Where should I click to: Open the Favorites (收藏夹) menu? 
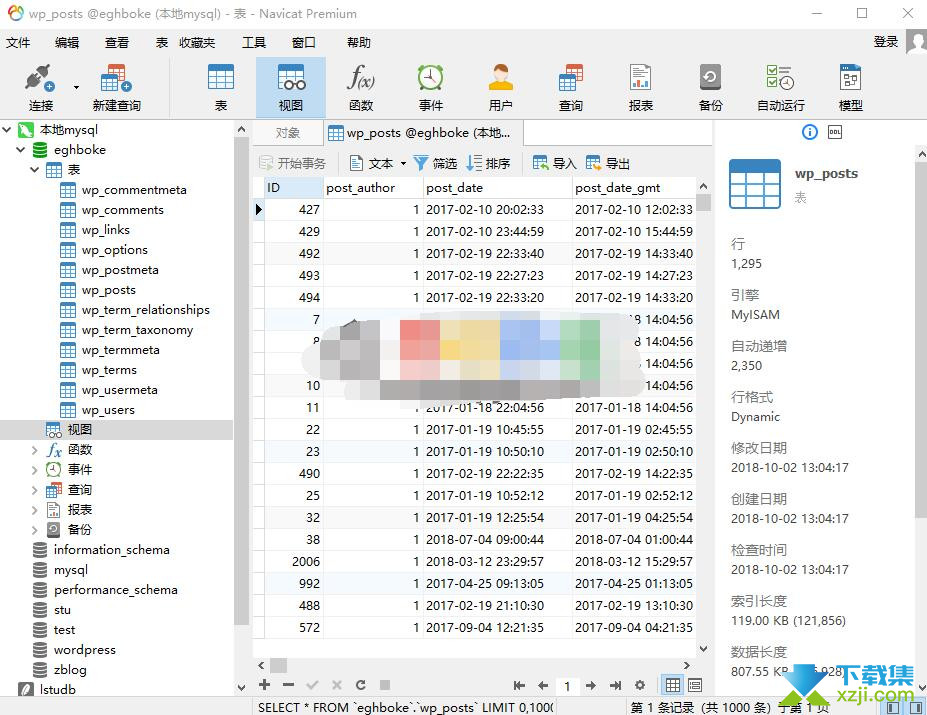point(197,43)
